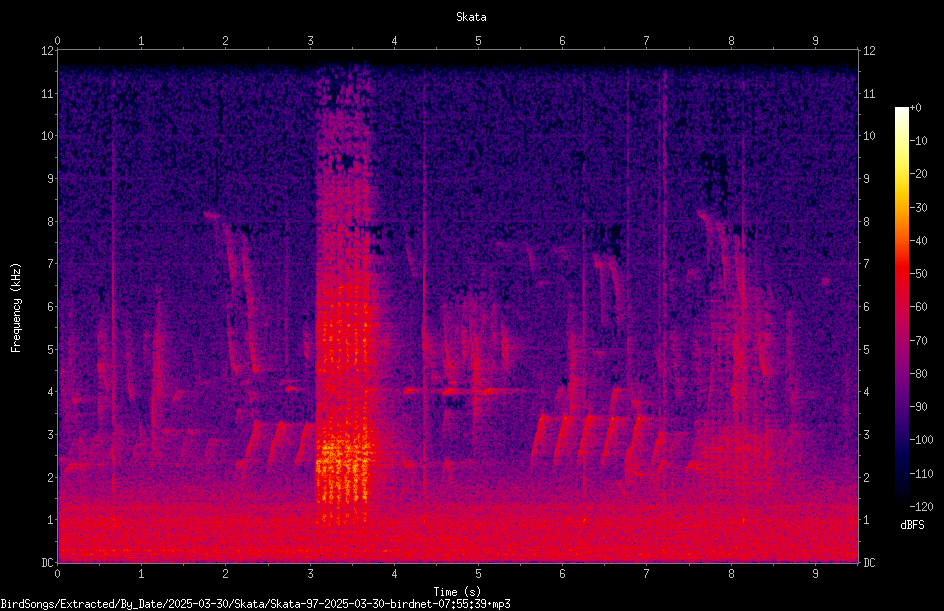The height and width of the screenshot is (611, 944).
Task: Click the "-120" color scale value
Action: coord(921,507)
